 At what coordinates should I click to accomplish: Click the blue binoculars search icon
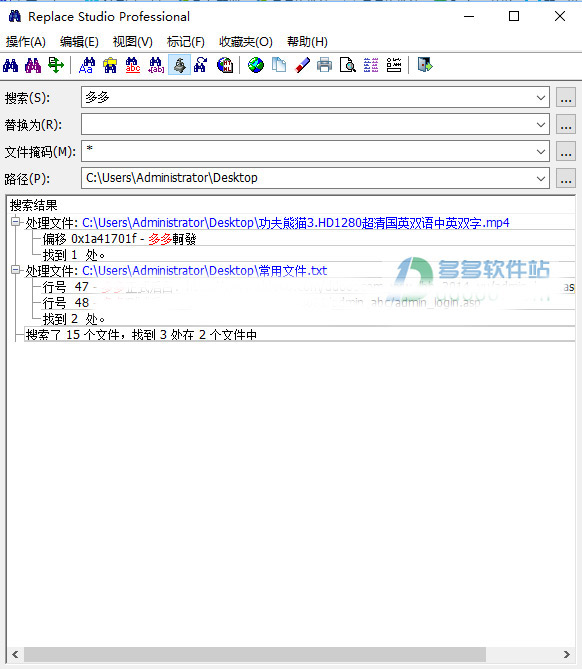[11, 65]
